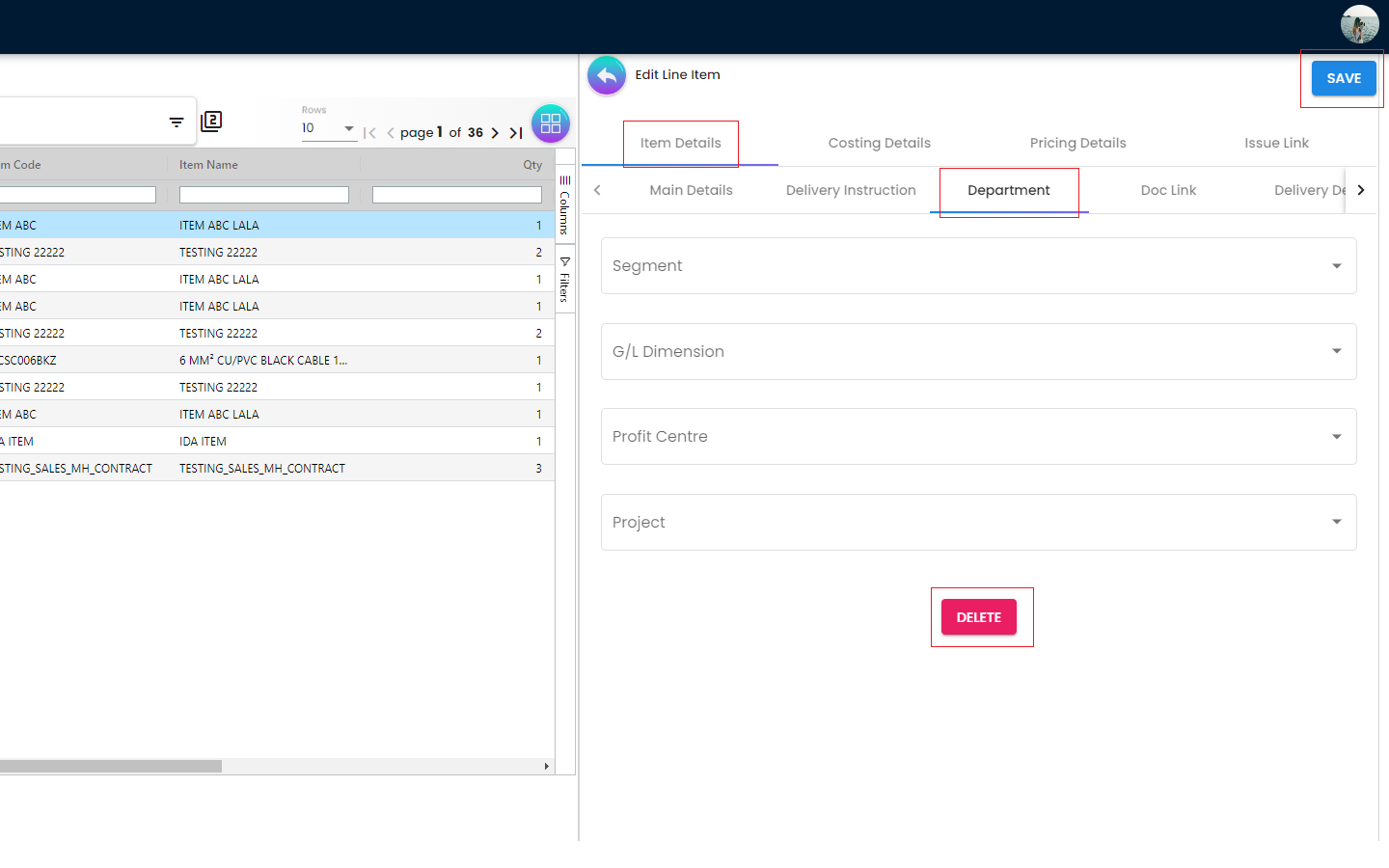1389x868 pixels.
Task: Click the DELETE button
Action: coord(979,617)
